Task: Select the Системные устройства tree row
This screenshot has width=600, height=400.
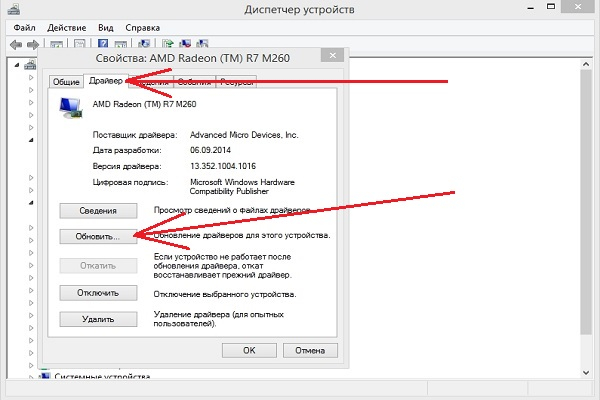Action: [102, 376]
